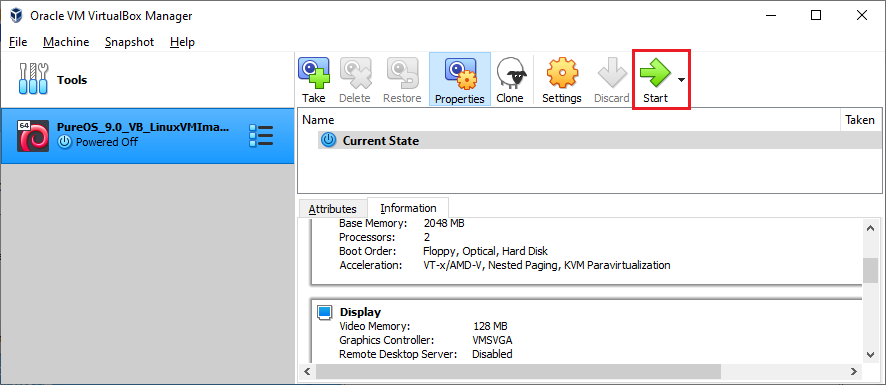This screenshot has height=385, width=886.
Task: Click the Discard state icon
Action: coord(612,73)
